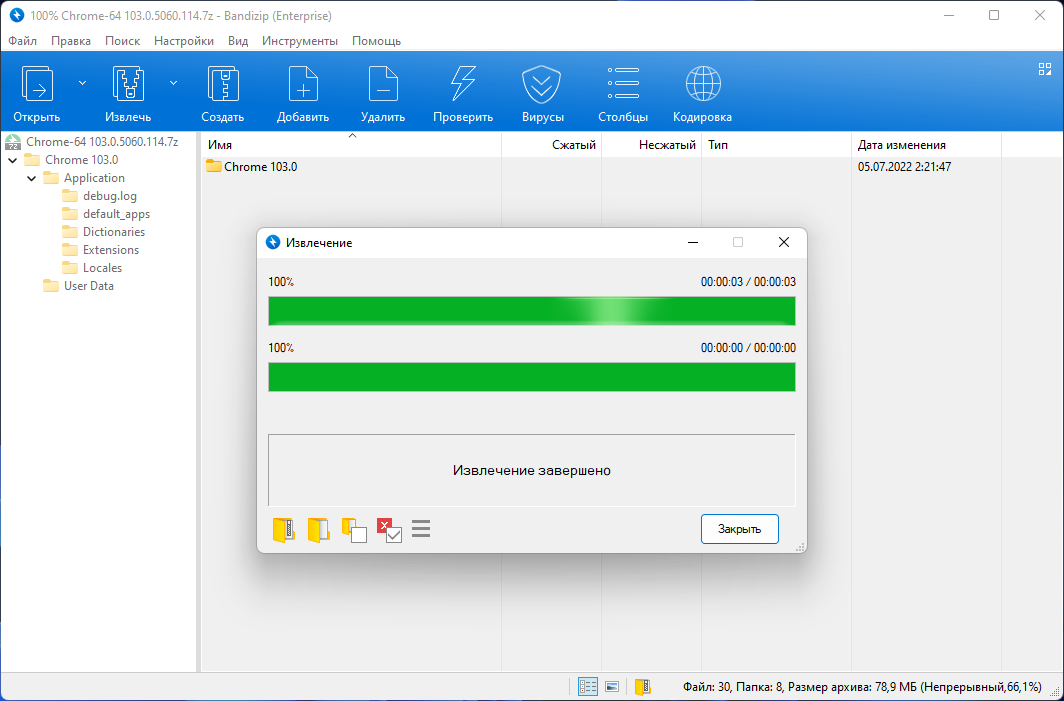
Task: Click the date 05.07.2022 2:21:47 cell
Action: tap(905, 167)
